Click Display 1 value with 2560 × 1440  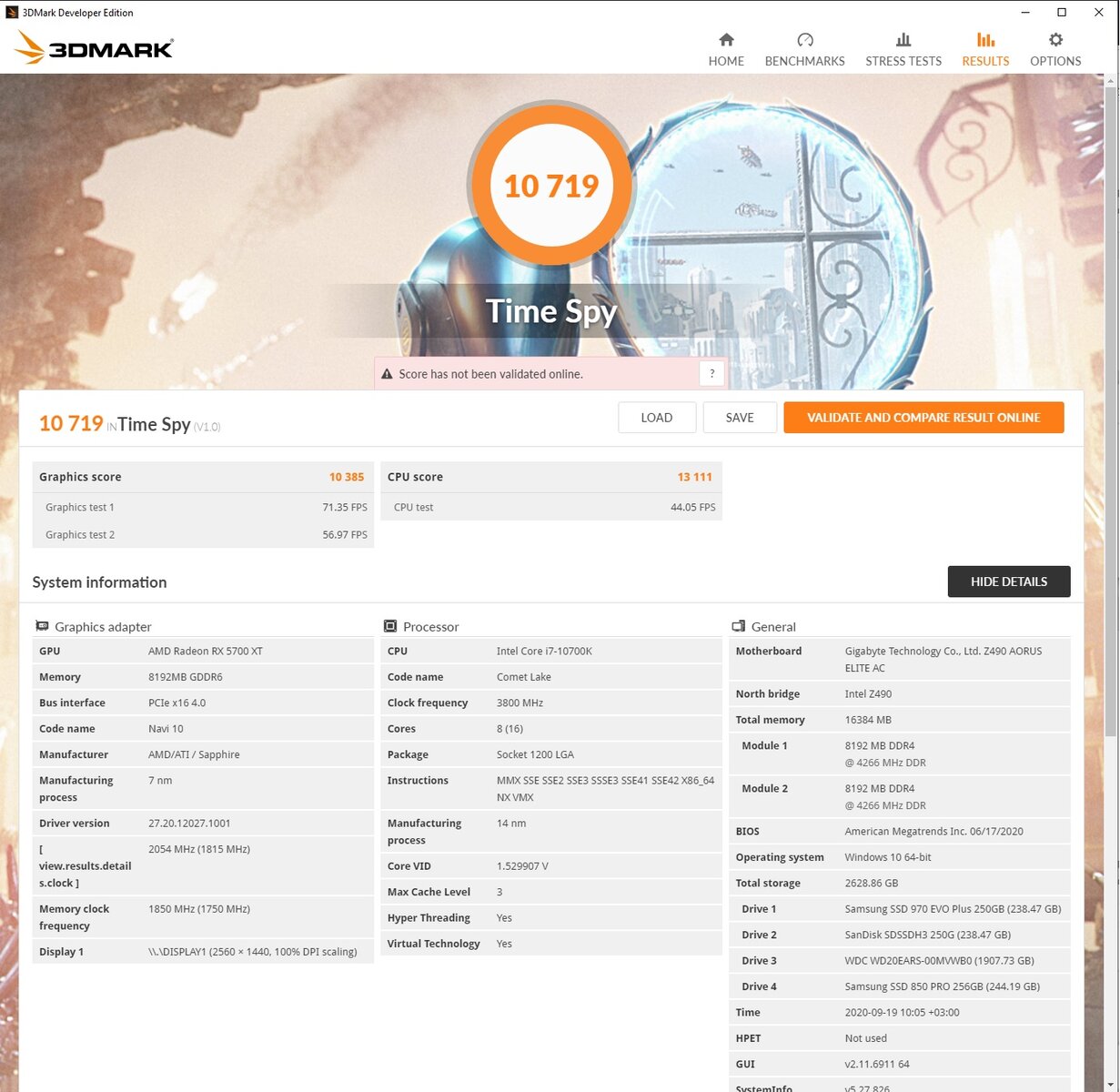[x=253, y=952]
